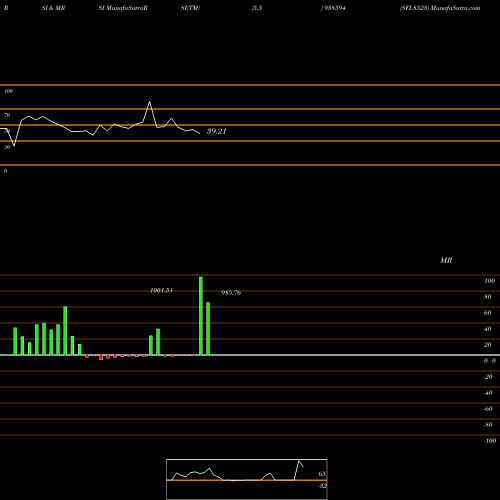Click the 938594 header number

334,8
